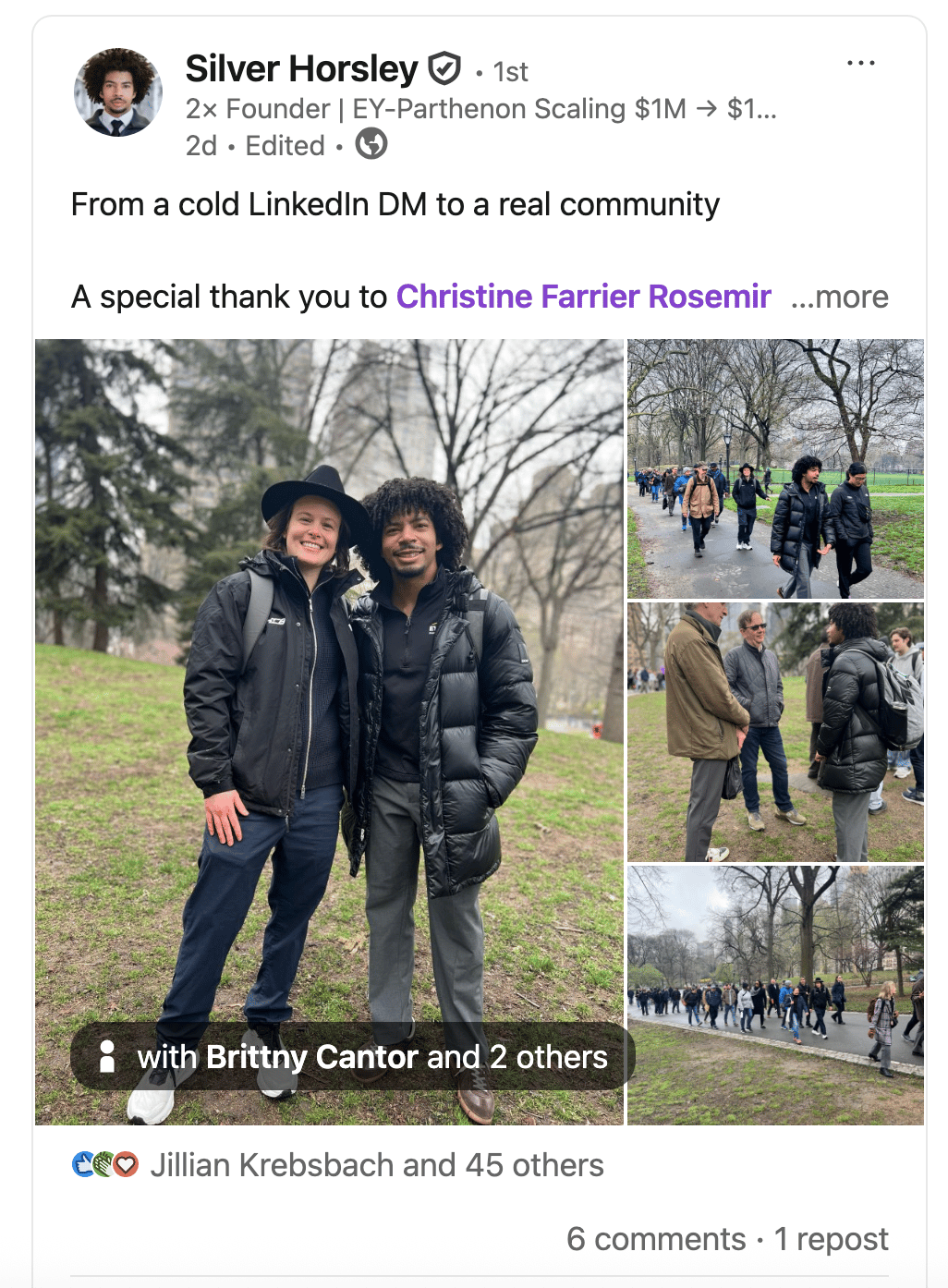948x1288 pixels.
Task: Expand post text with ...more
Action: (839, 297)
